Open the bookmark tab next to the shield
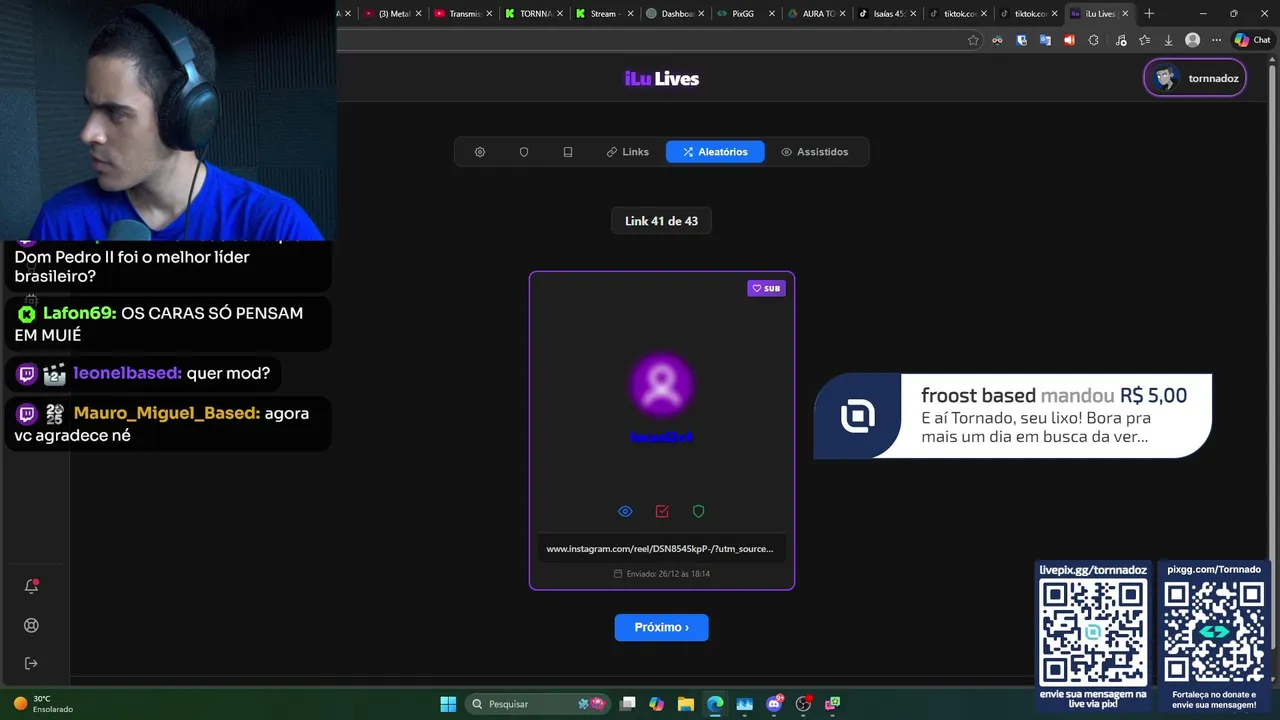 [x=568, y=152]
